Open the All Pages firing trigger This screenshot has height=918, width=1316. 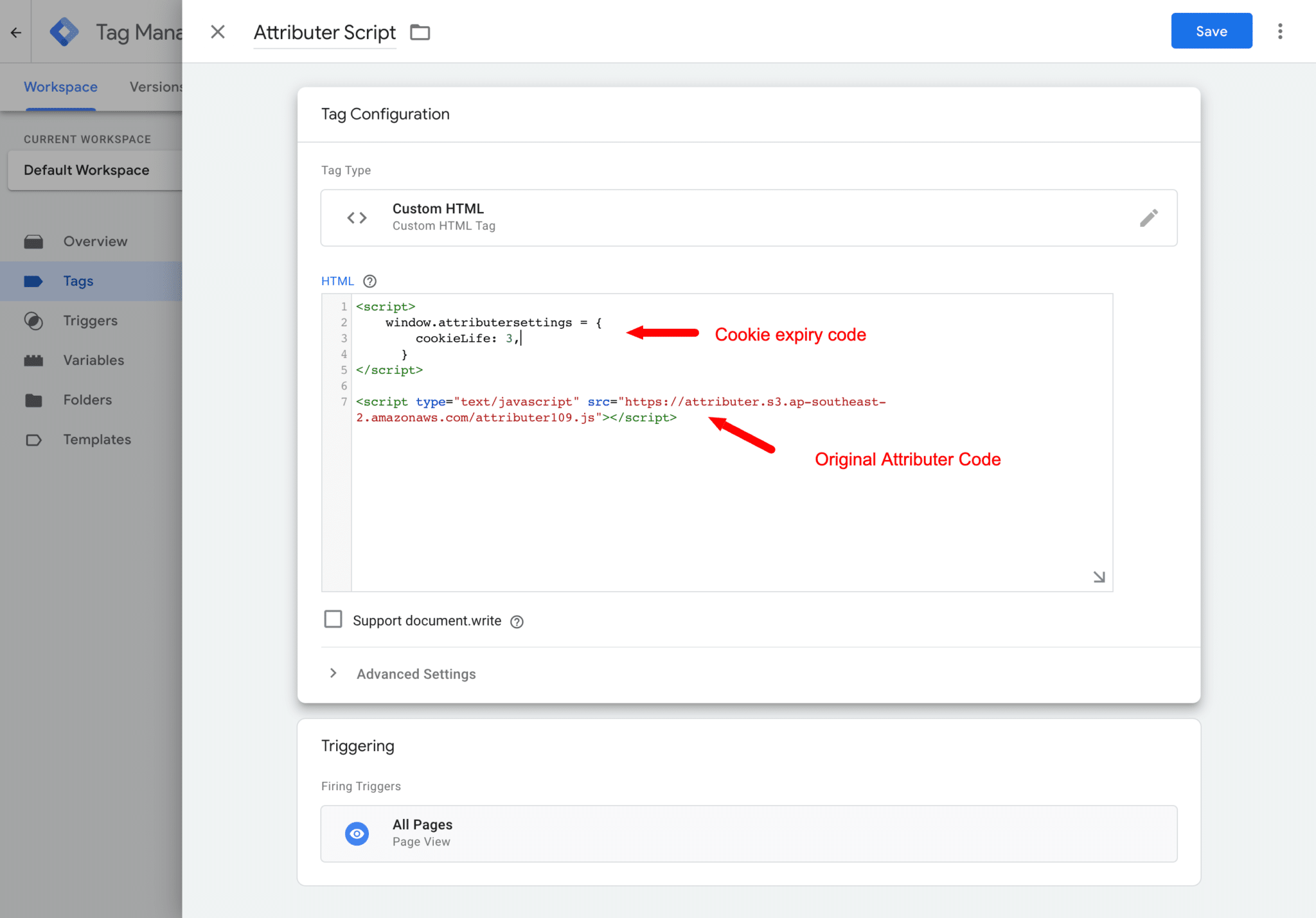click(747, 833)
